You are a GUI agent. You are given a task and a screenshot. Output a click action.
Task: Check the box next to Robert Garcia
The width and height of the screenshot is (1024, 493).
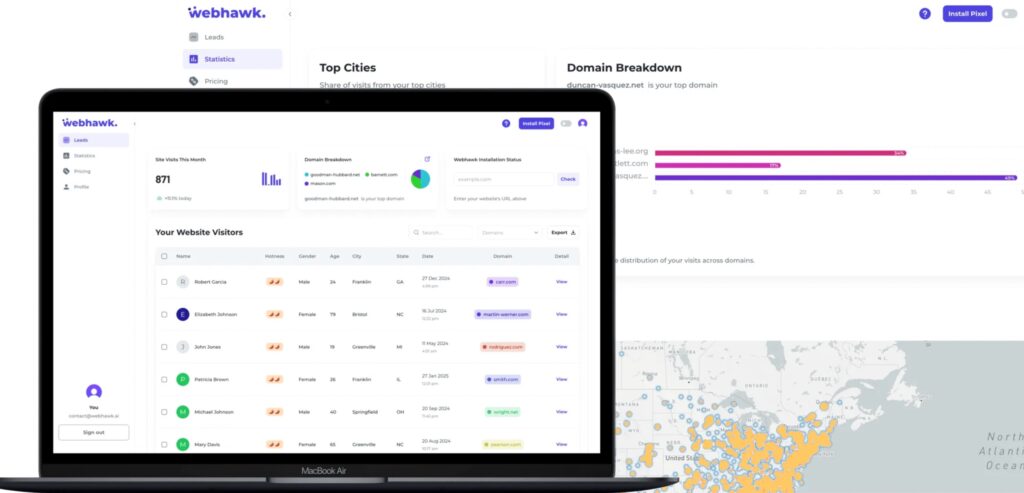pyautogui.click(x=164, y=282)
